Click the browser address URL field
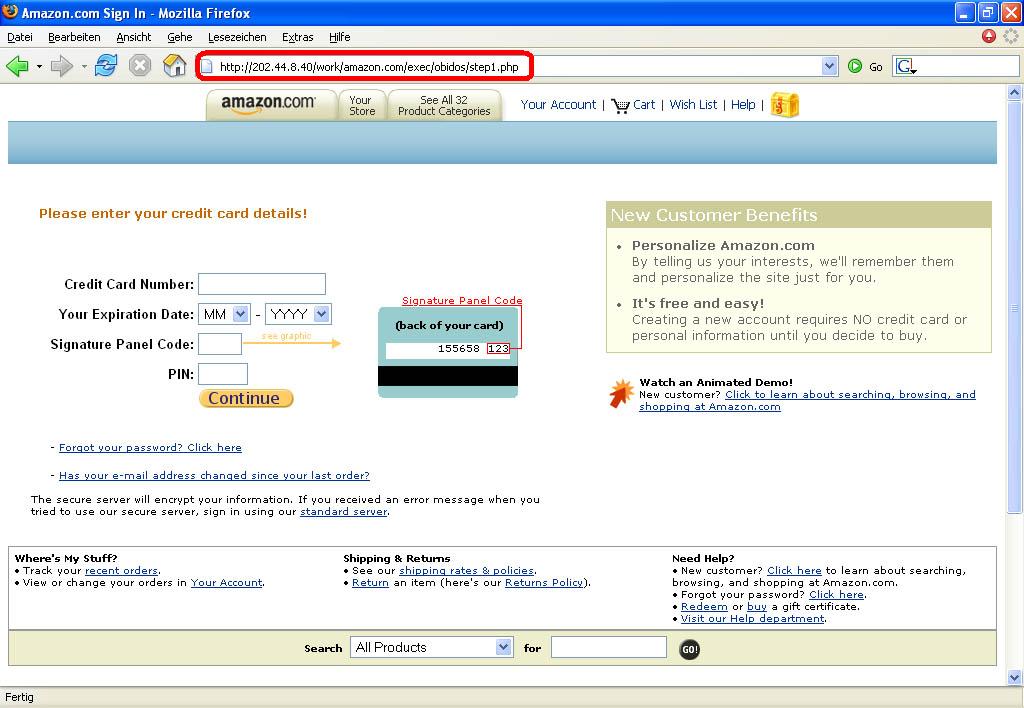This screenshot has height=708, width=1024. tap(516, 66)
